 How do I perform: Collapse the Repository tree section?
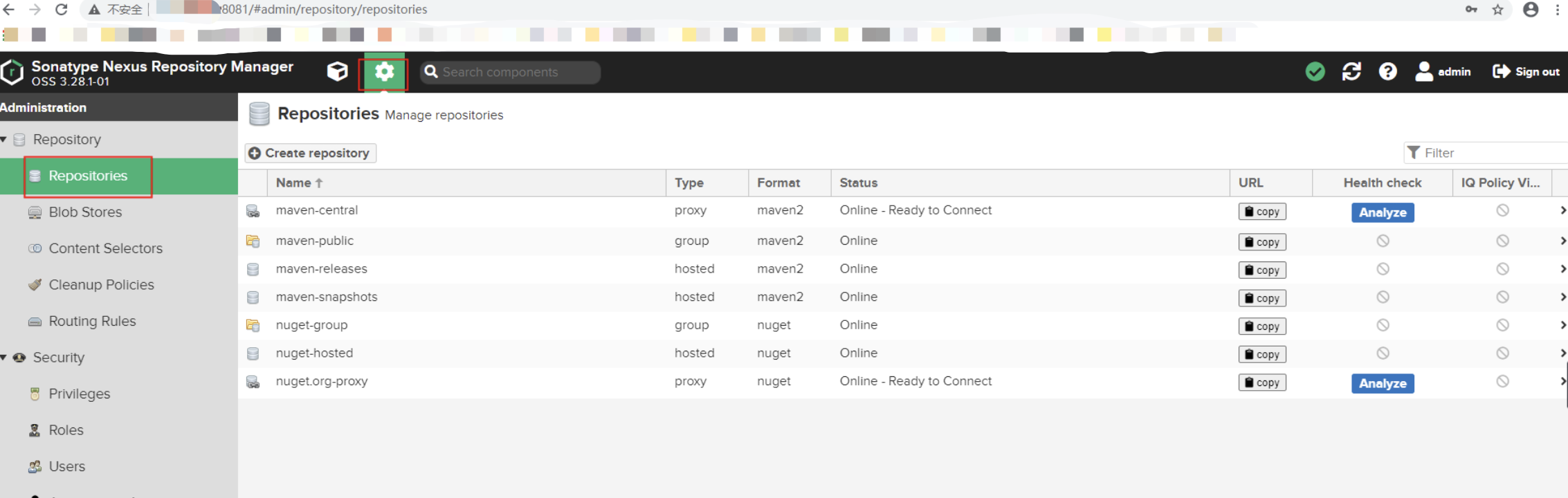(x=4, y=140)
